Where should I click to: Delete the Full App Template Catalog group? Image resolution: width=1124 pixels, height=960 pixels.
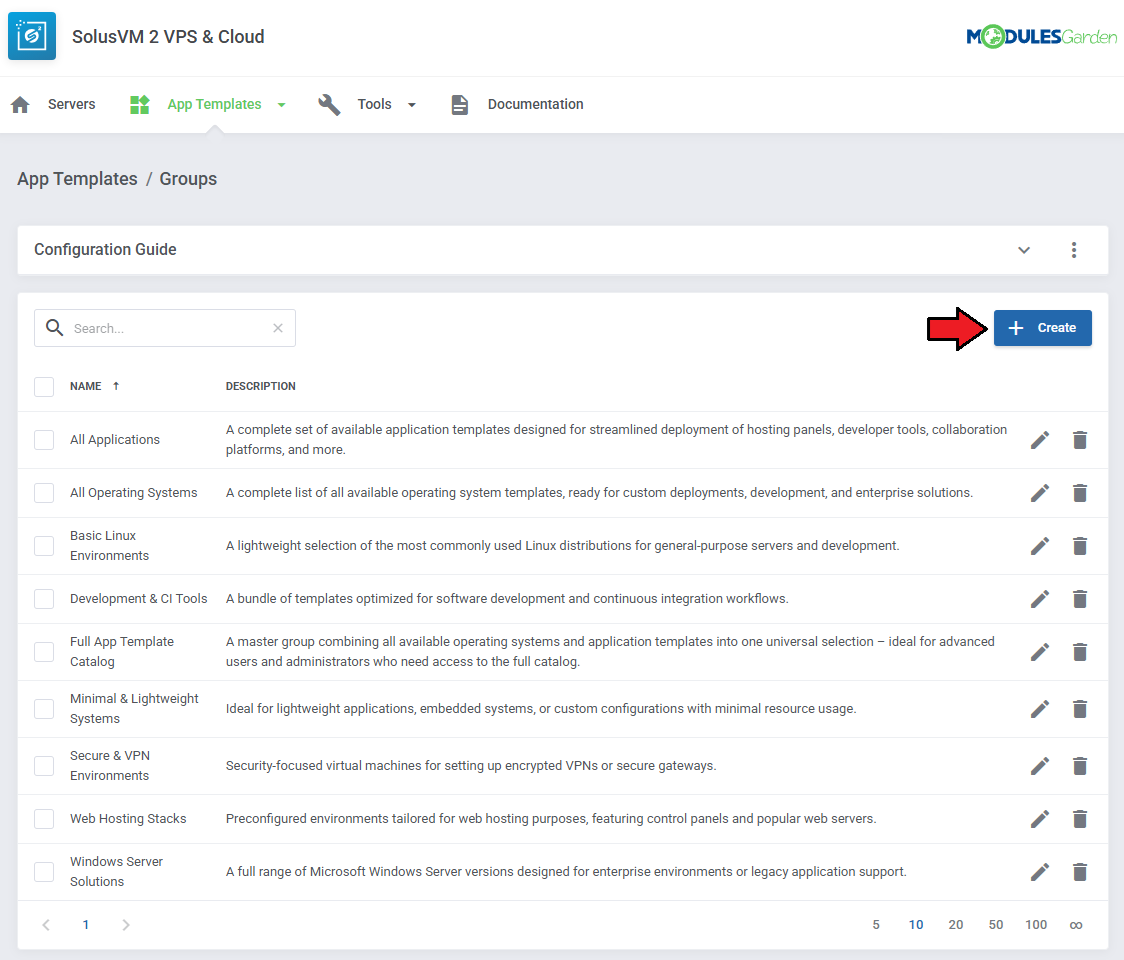[x=1080, y=652]
